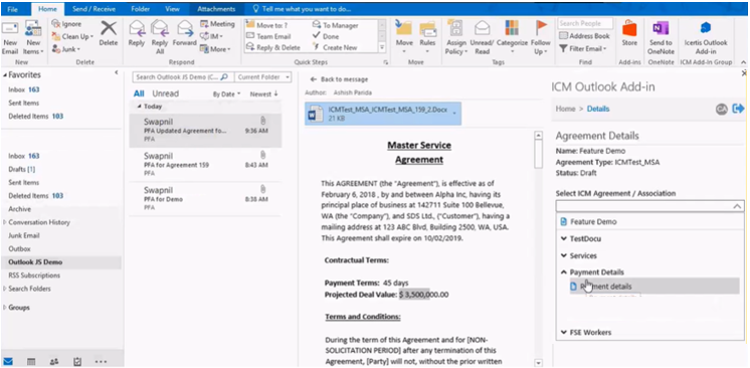Click the Forward icon
The height and width of the screenshot is (368, 750).
(184, 28)
